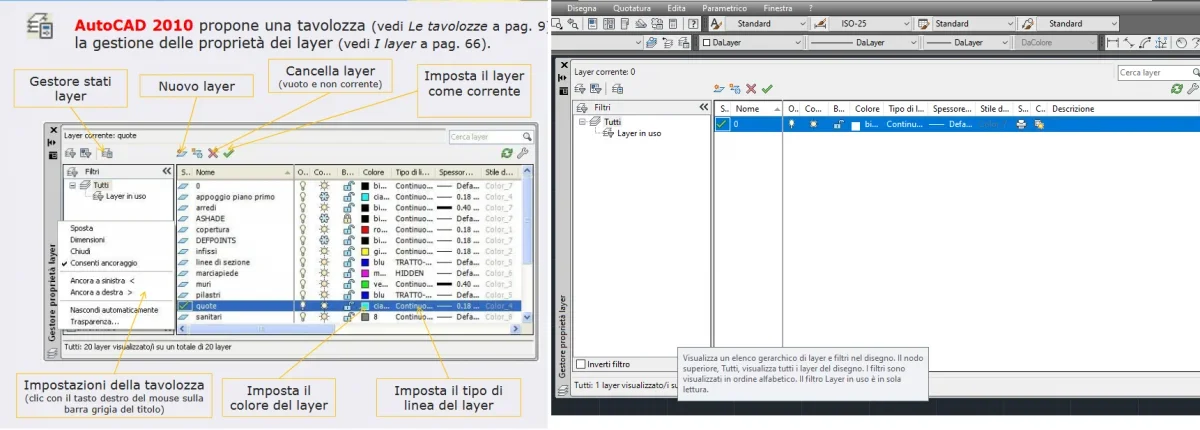Toggle bulb for muri layer

point(302,284)
